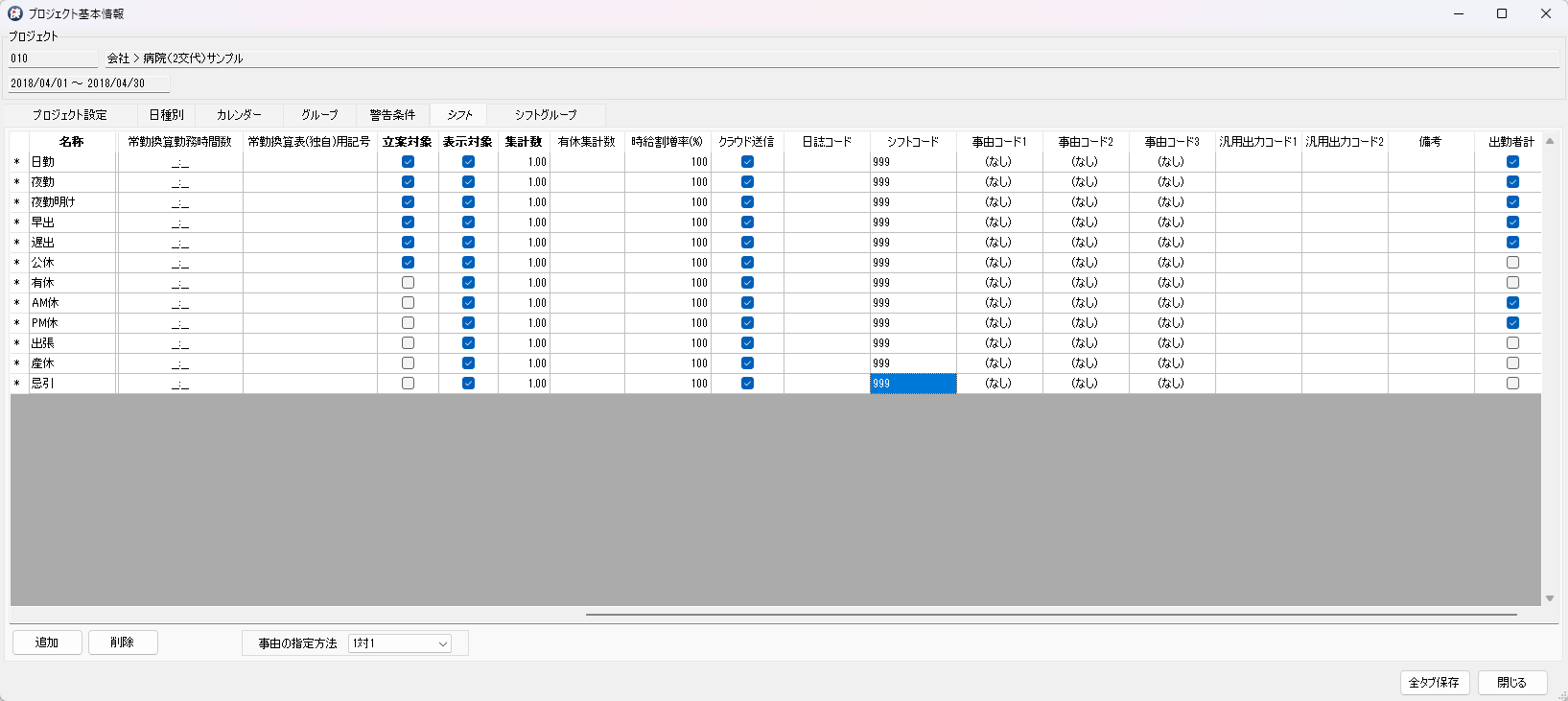The height and width of the screenshot is (701, 1568).
Task: Enable 立案対象 for the 忌引 row
Action: point(408,384)
